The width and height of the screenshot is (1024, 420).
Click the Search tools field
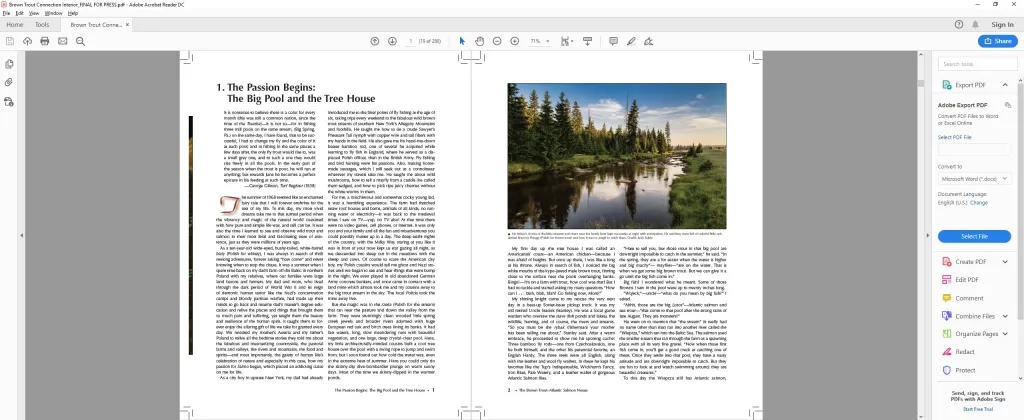pyautogui.click(x=978, y=64)
